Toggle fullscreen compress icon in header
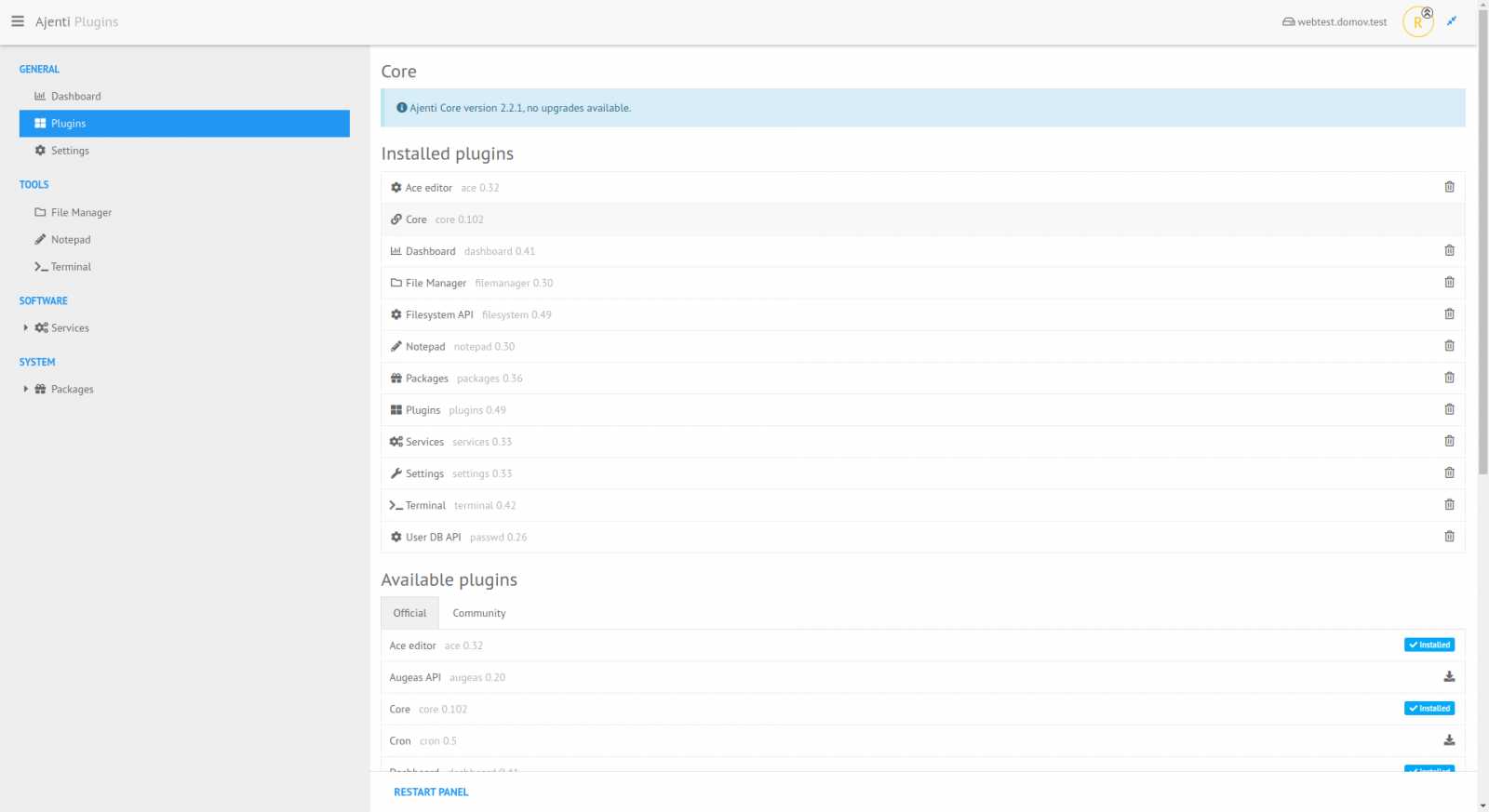Viewport: 1489px width, 812px height. pos(1452,20)
